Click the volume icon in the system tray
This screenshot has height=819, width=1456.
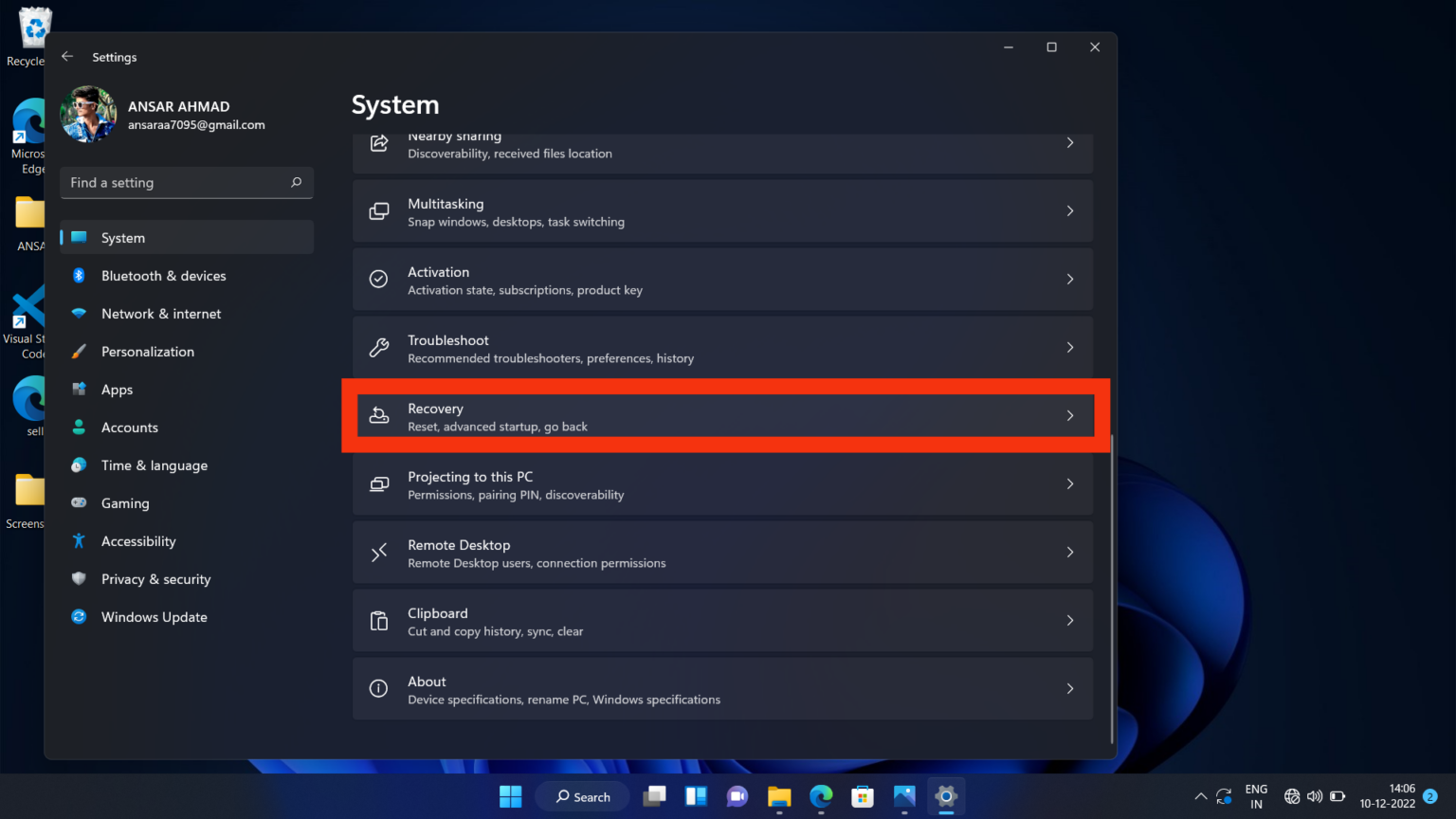(x=1315, y=796)
